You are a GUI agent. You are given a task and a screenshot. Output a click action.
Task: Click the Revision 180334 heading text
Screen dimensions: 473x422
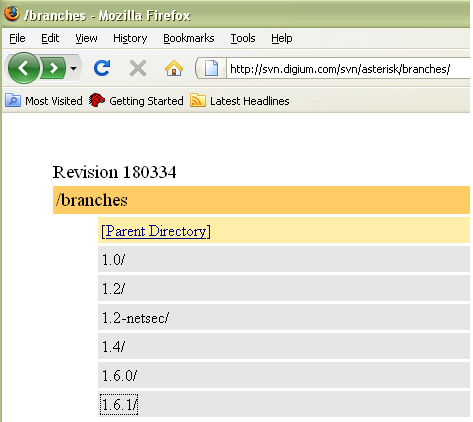[114, 172]
